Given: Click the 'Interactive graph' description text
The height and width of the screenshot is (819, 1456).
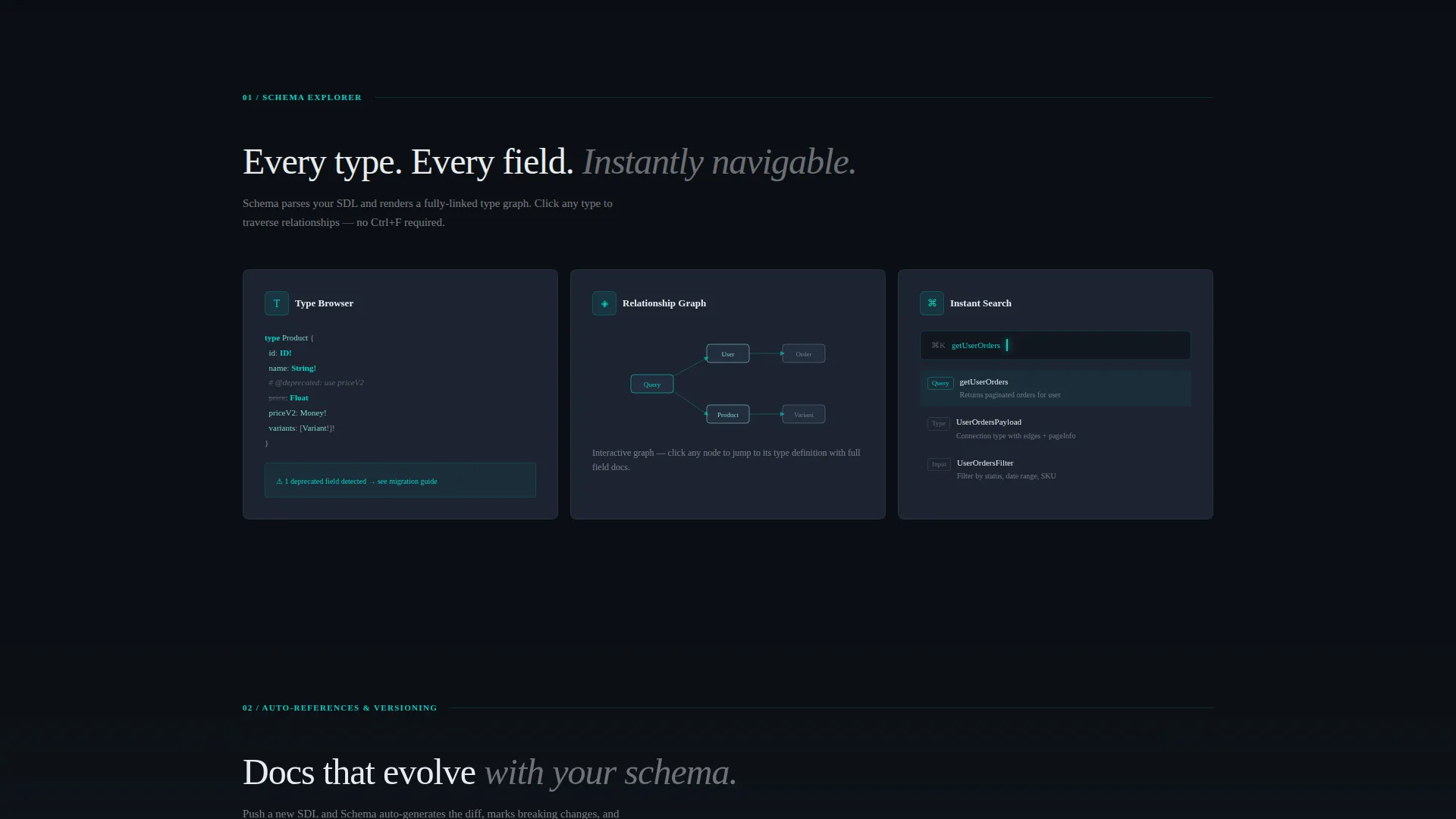Looking at the screenshot, I should click(726, 460).
